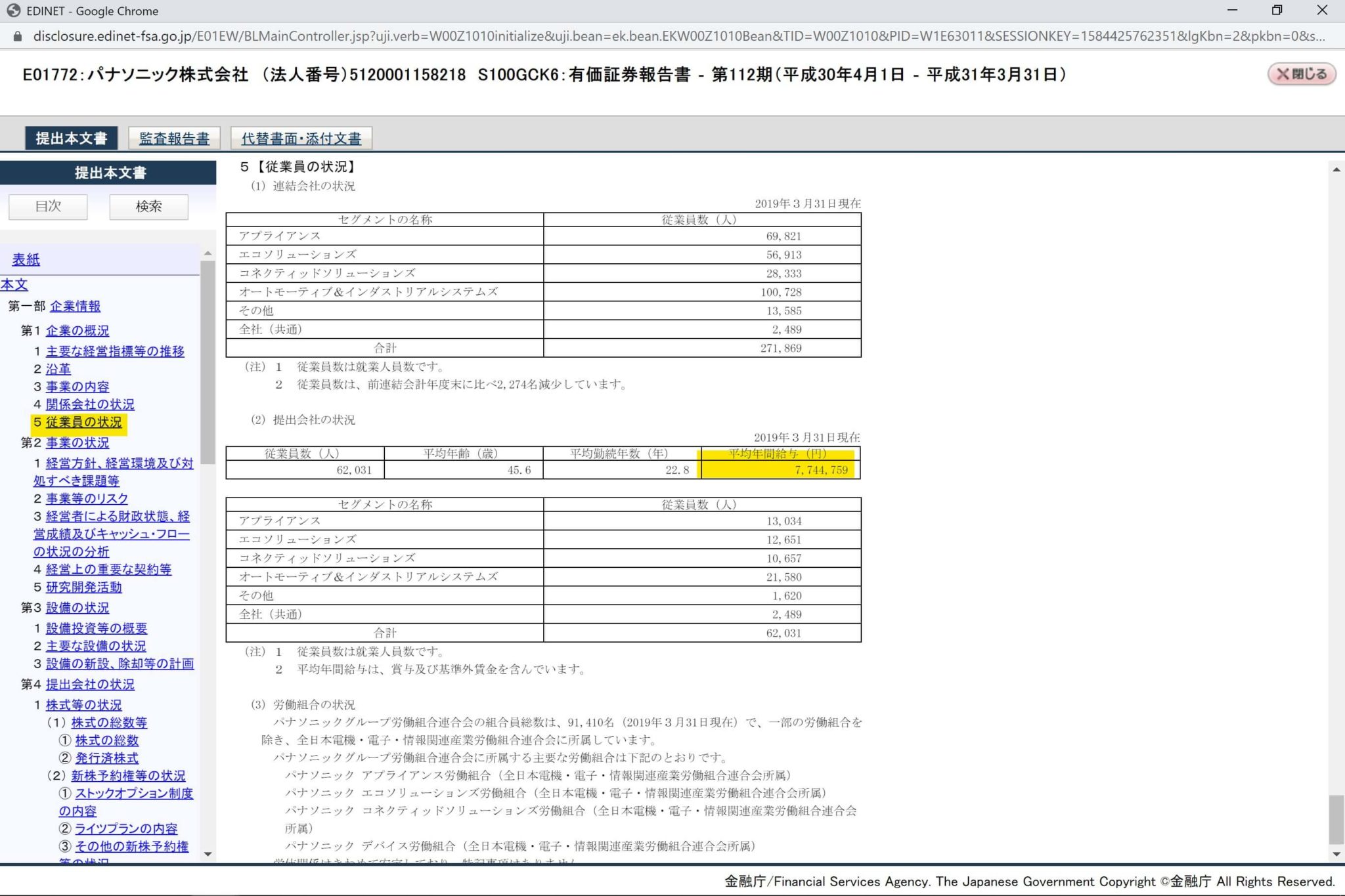Click the highlighted 7,744,759 salary cell

pyautogui.click(x=781, y=470)
